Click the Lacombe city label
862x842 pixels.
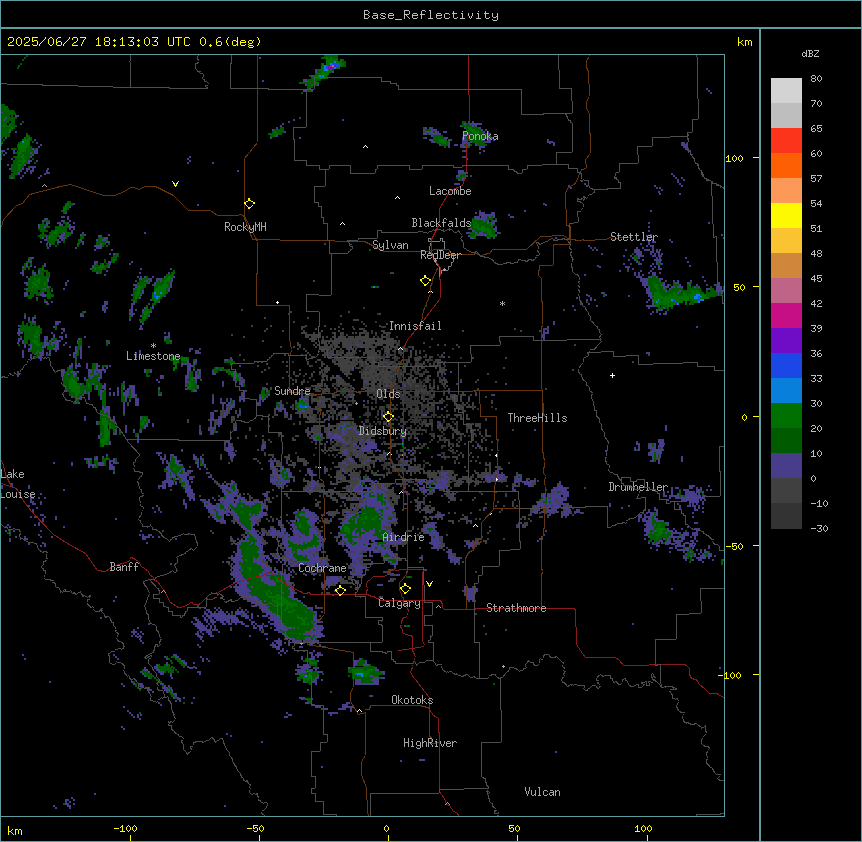coord(450,191)
